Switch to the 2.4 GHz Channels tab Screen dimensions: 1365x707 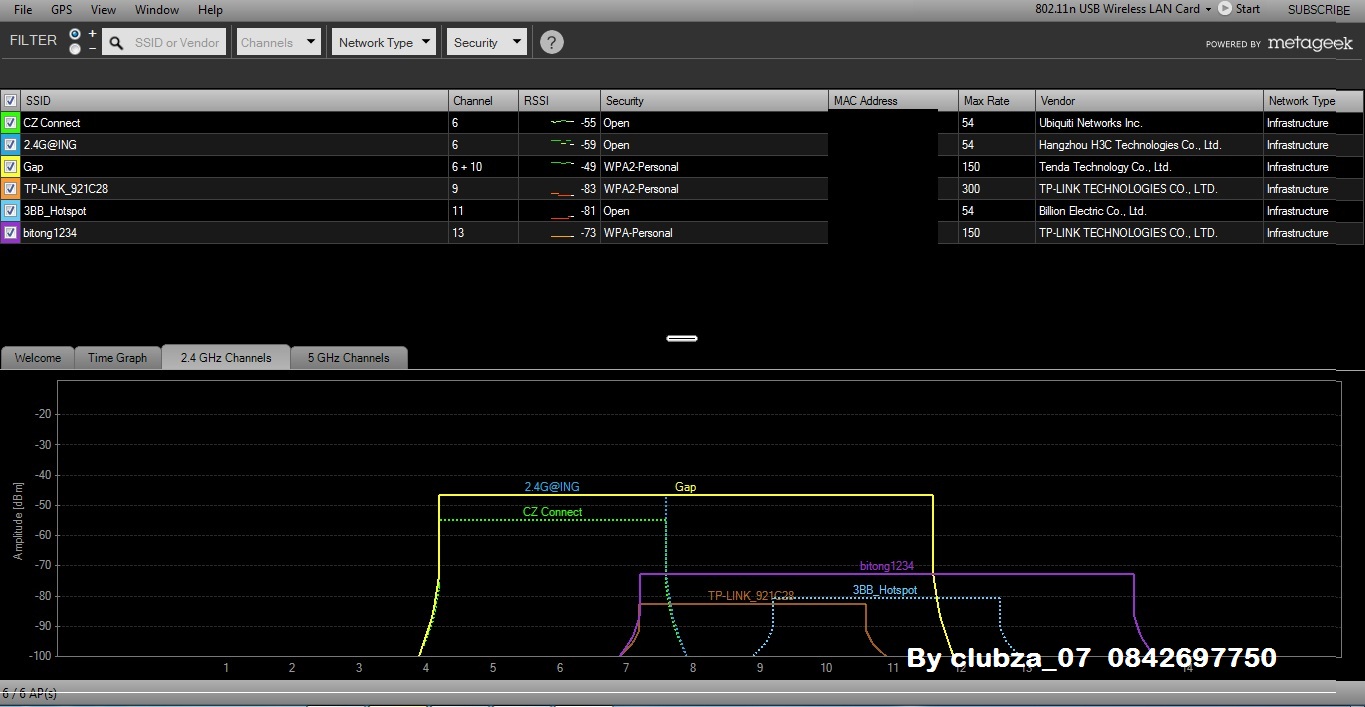point(226,357)
